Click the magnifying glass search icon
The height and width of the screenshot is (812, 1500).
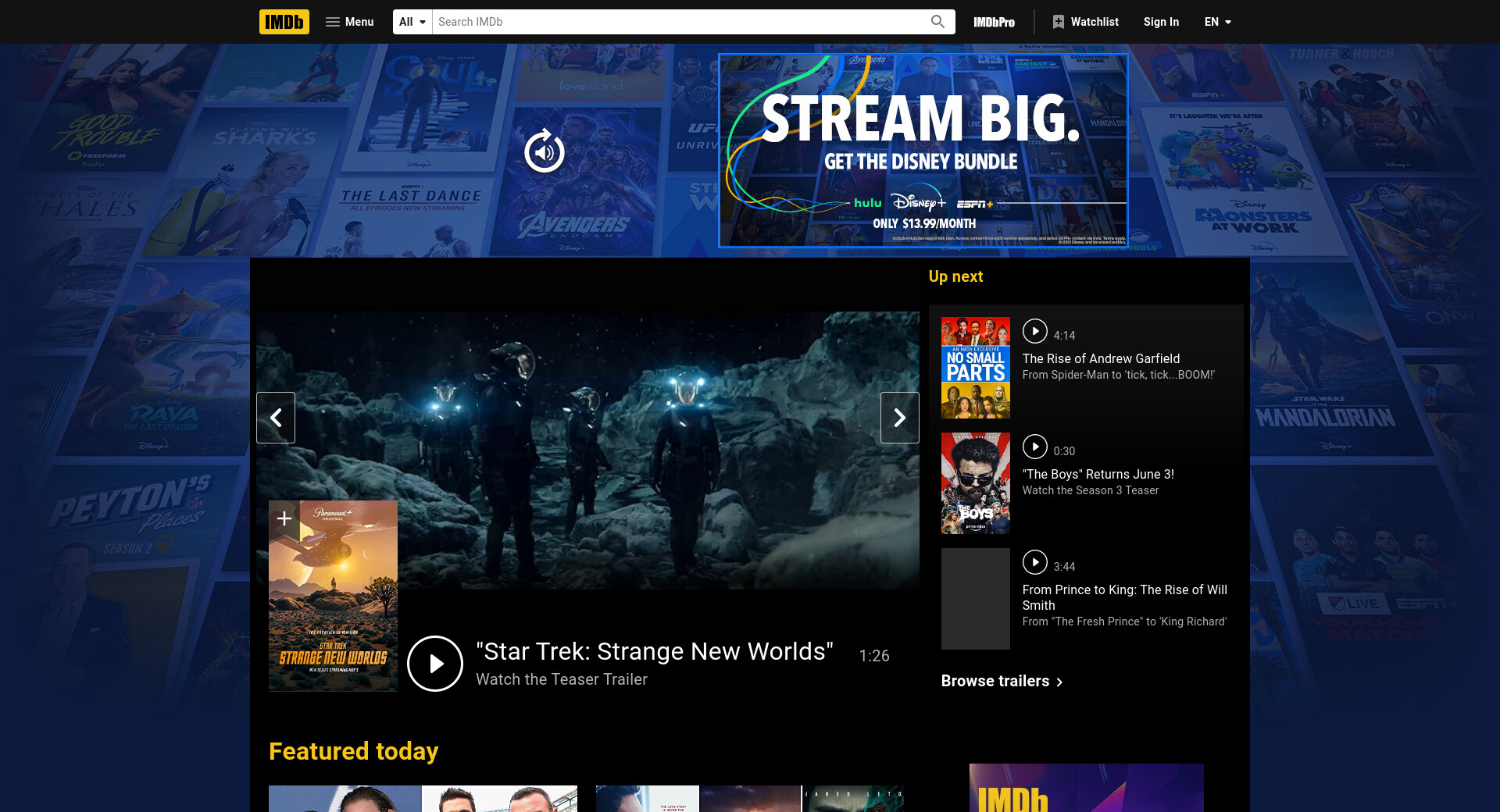(x=937, y=22)
